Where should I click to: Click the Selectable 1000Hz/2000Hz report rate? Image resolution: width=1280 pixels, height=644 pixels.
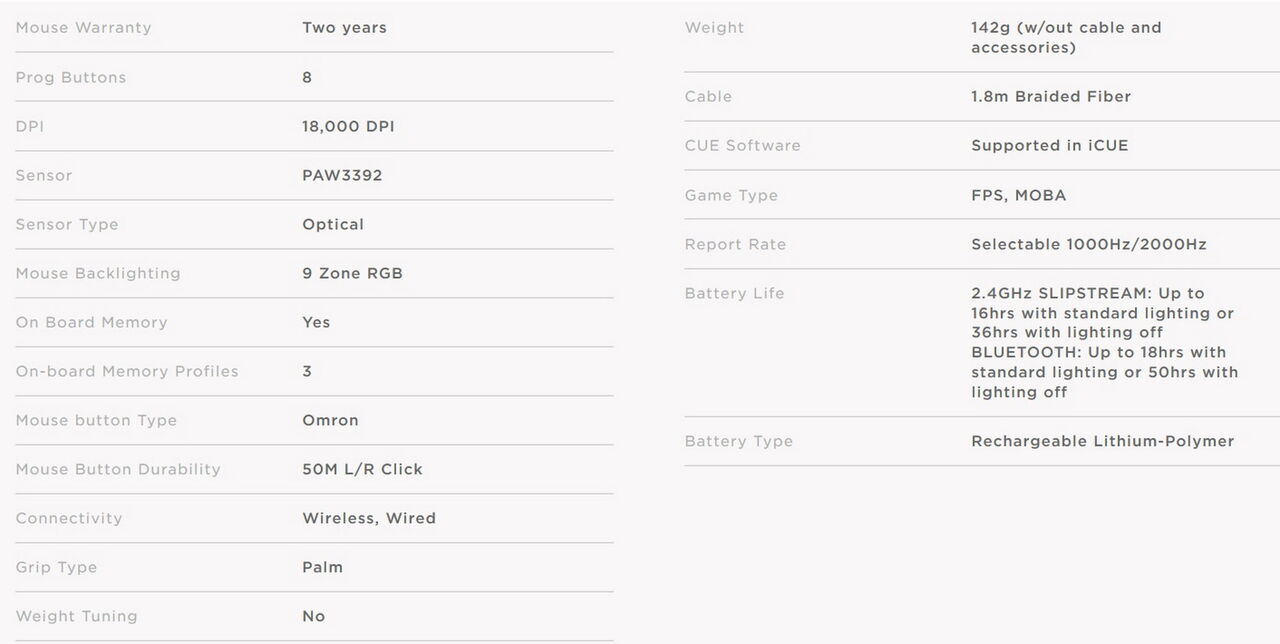1088,244
